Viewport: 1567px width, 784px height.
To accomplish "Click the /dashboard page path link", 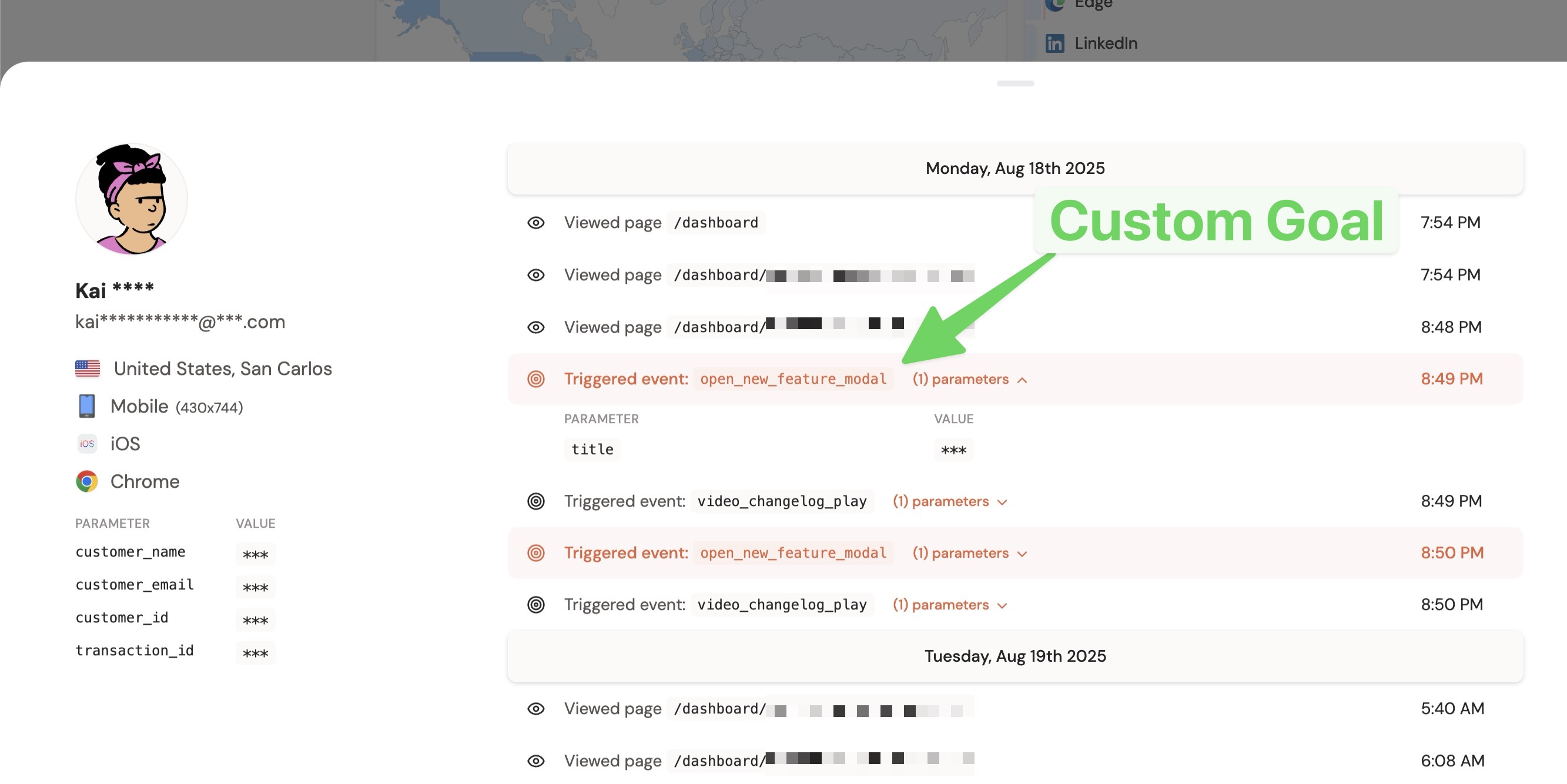I will (x=715, y=223).
